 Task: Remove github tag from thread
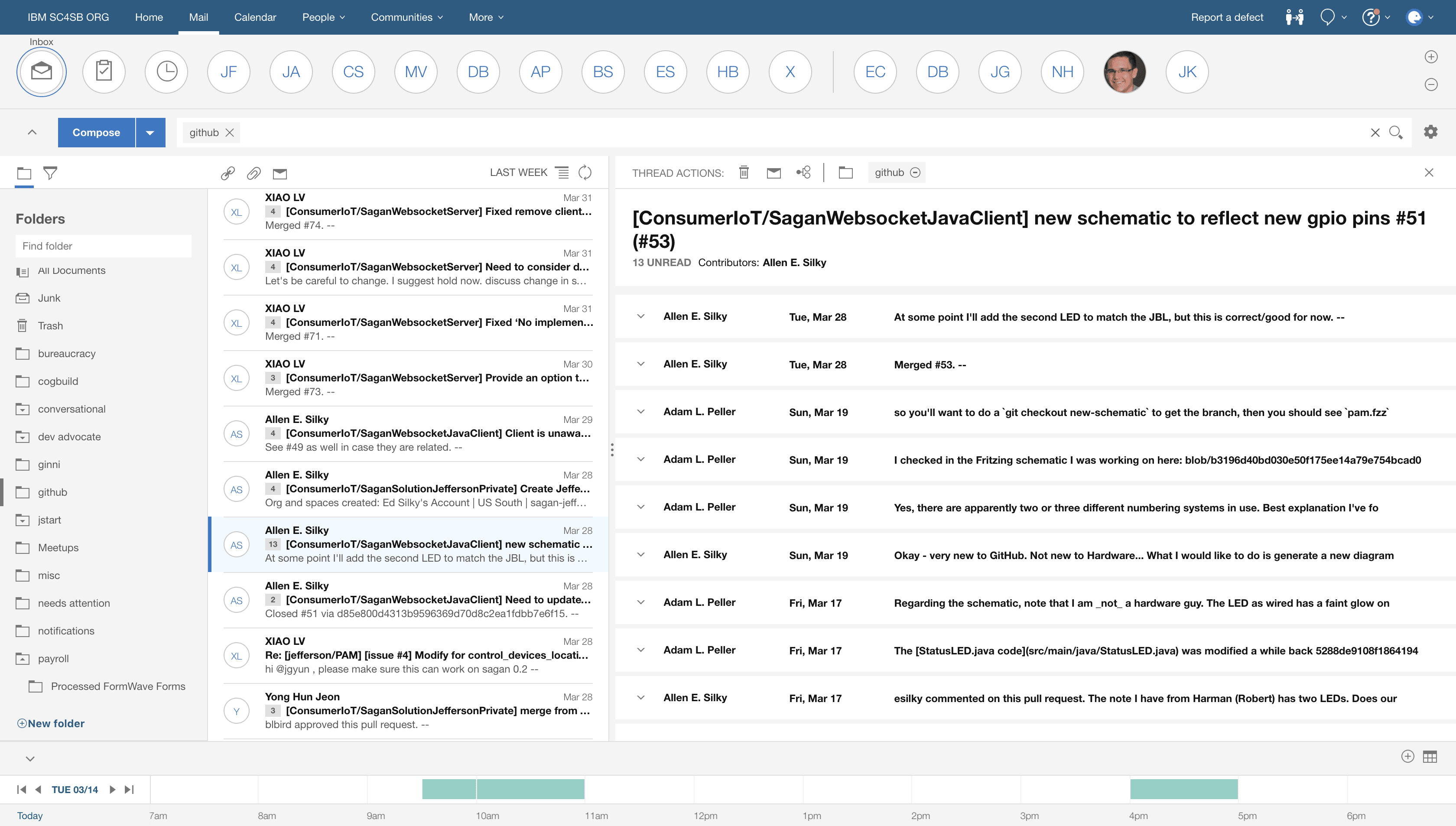point(915,172)
